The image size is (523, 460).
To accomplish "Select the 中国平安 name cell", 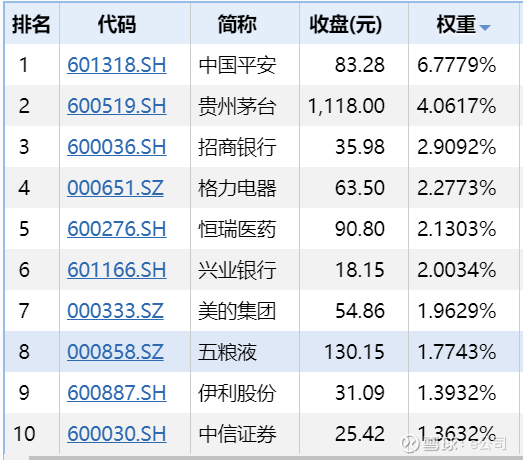I will [x=245, y=65].
